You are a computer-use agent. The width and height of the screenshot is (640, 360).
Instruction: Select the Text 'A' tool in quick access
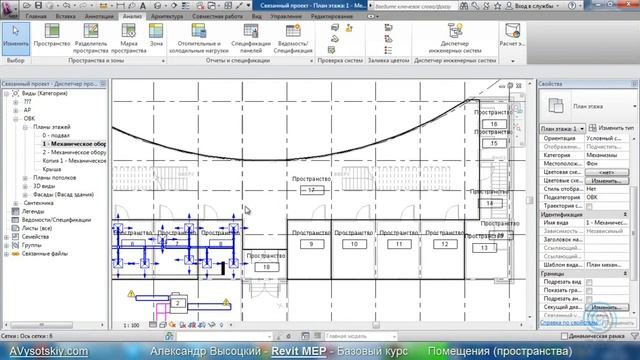(143, 6)
